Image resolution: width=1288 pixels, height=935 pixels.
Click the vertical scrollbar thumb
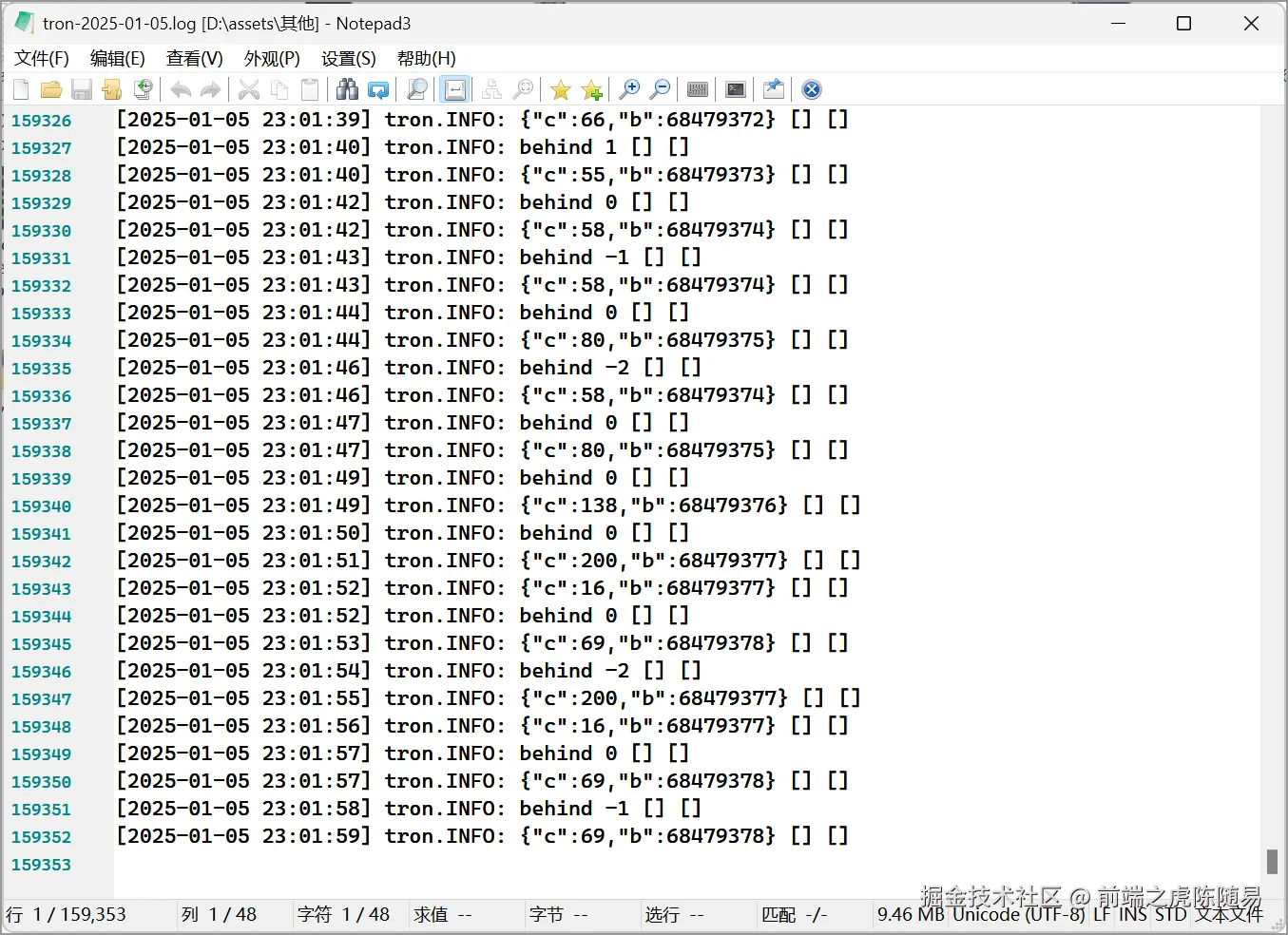tap(1272, 861)
